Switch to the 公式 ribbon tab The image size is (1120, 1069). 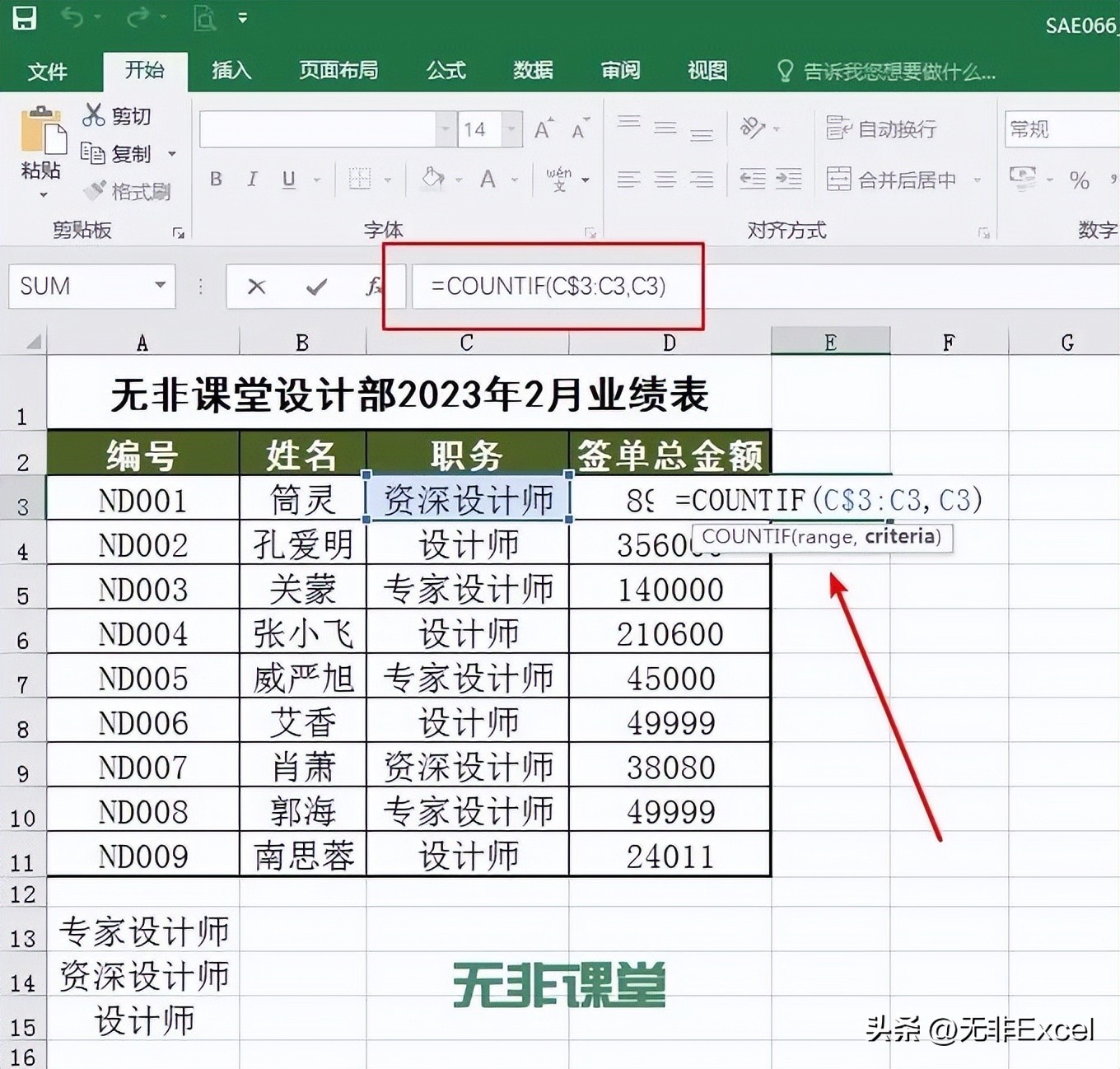(x=445, y=71)
